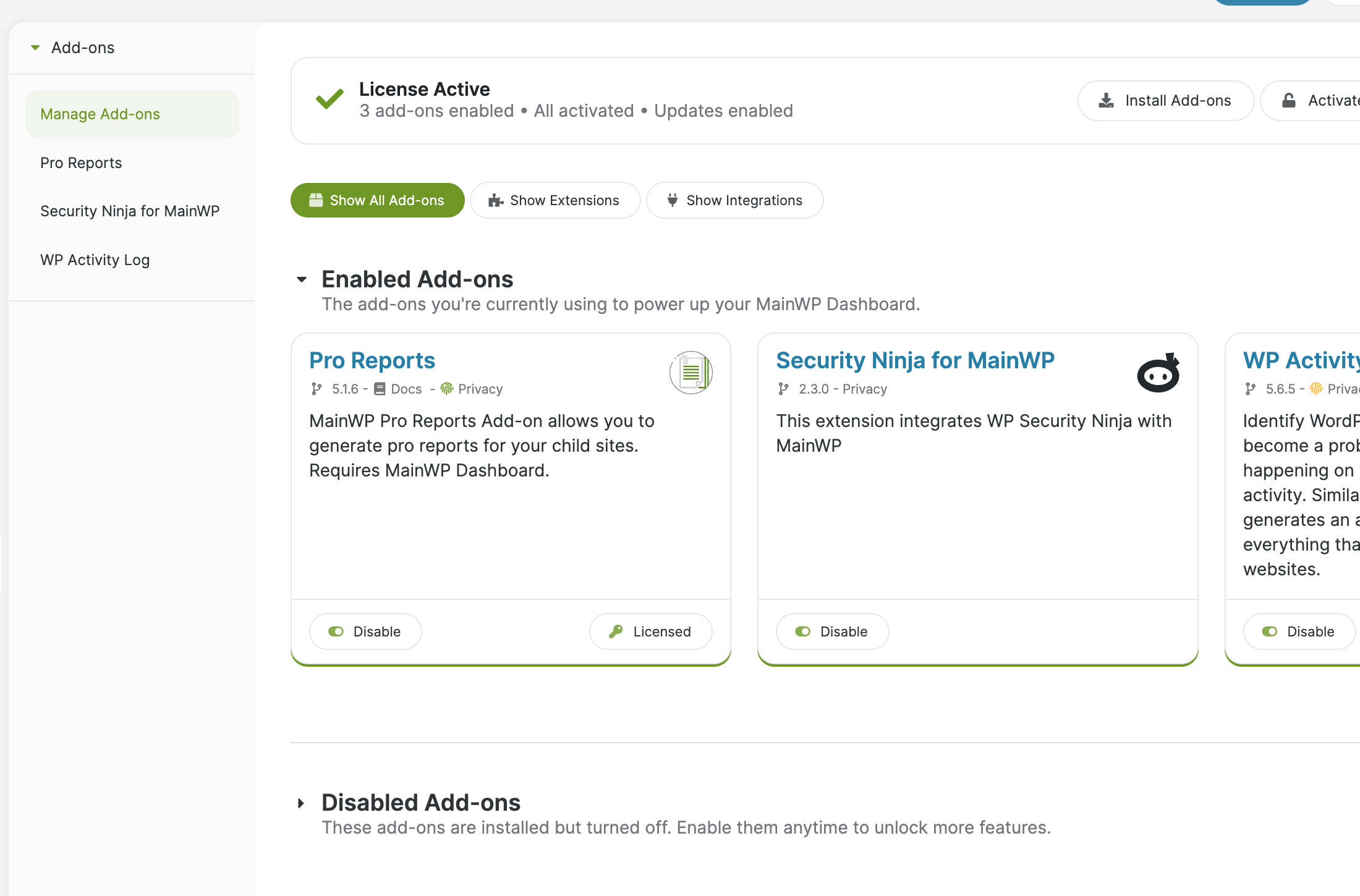This screenshot has width=1360, height=896.
Task: Filter by Show Extensions
Action: click(x=555, y=200)
